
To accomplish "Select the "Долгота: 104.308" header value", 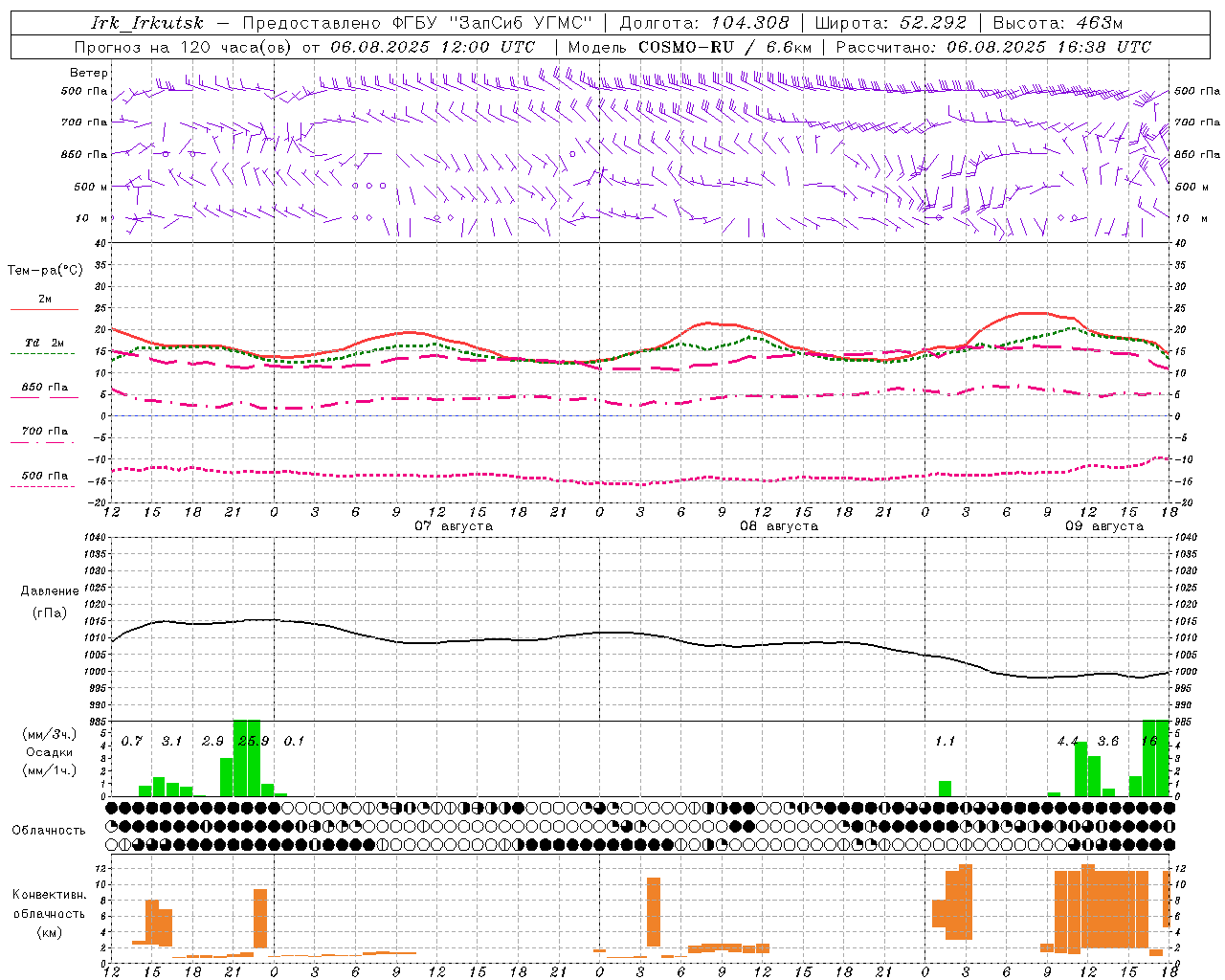I will (704, 23).
